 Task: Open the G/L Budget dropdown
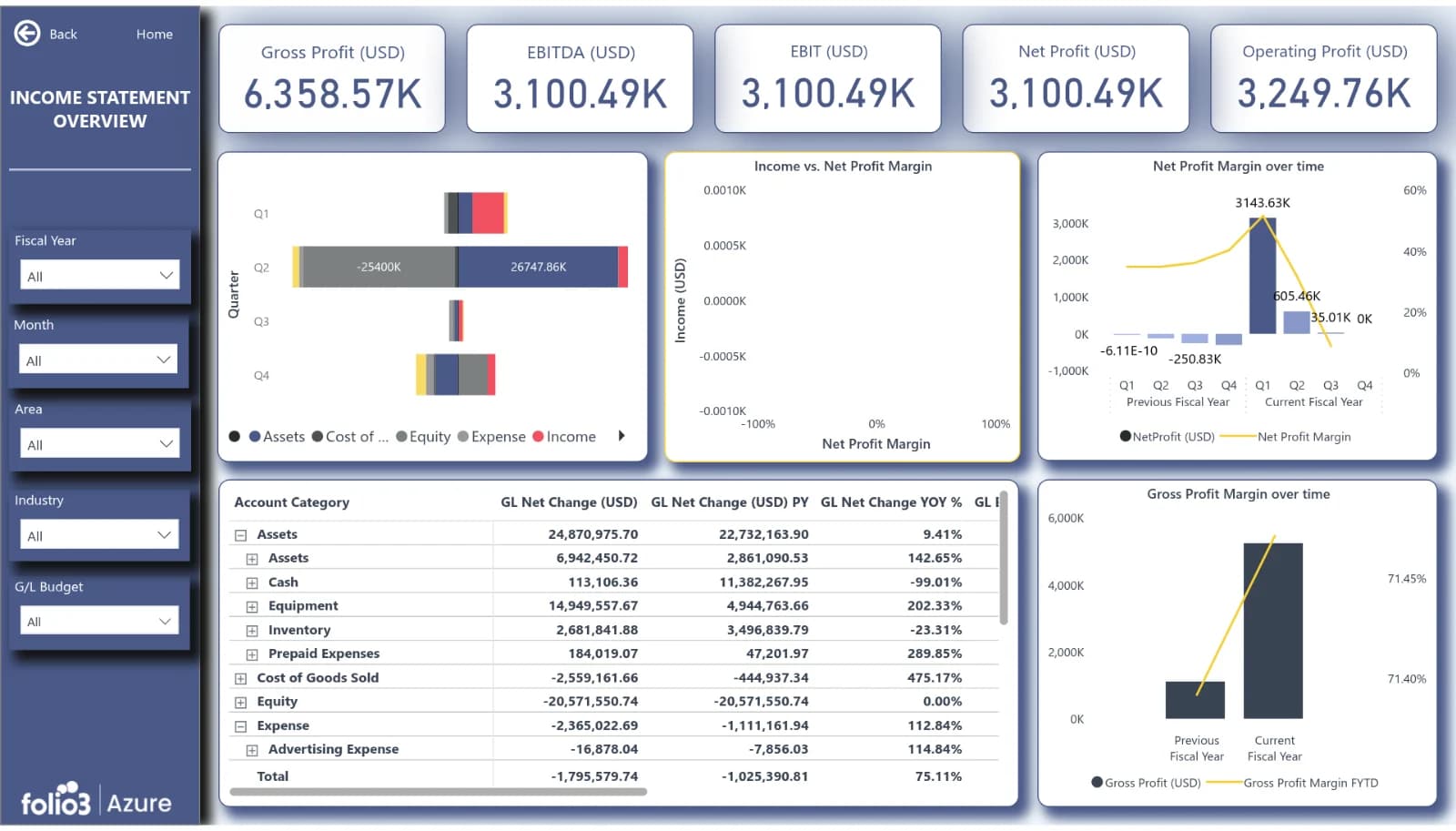pos(99,621)
